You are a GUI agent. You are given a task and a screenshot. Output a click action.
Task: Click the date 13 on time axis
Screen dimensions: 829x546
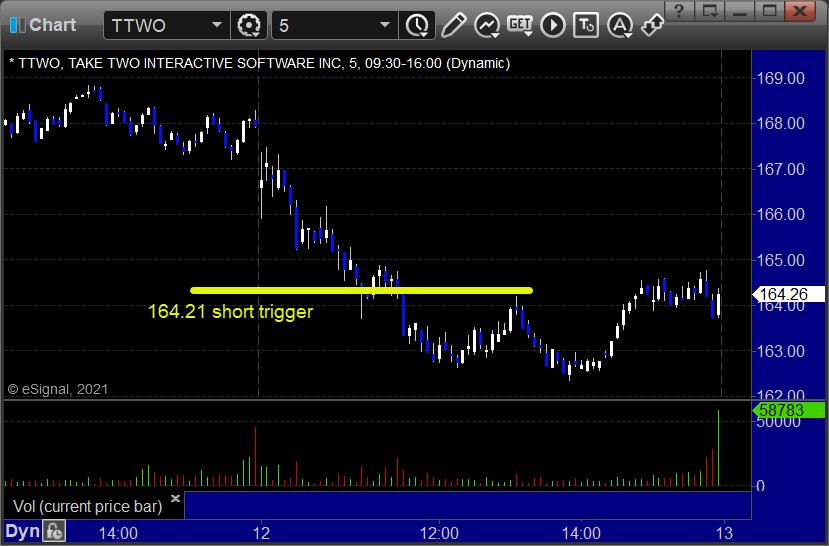(x=724, y=533)
